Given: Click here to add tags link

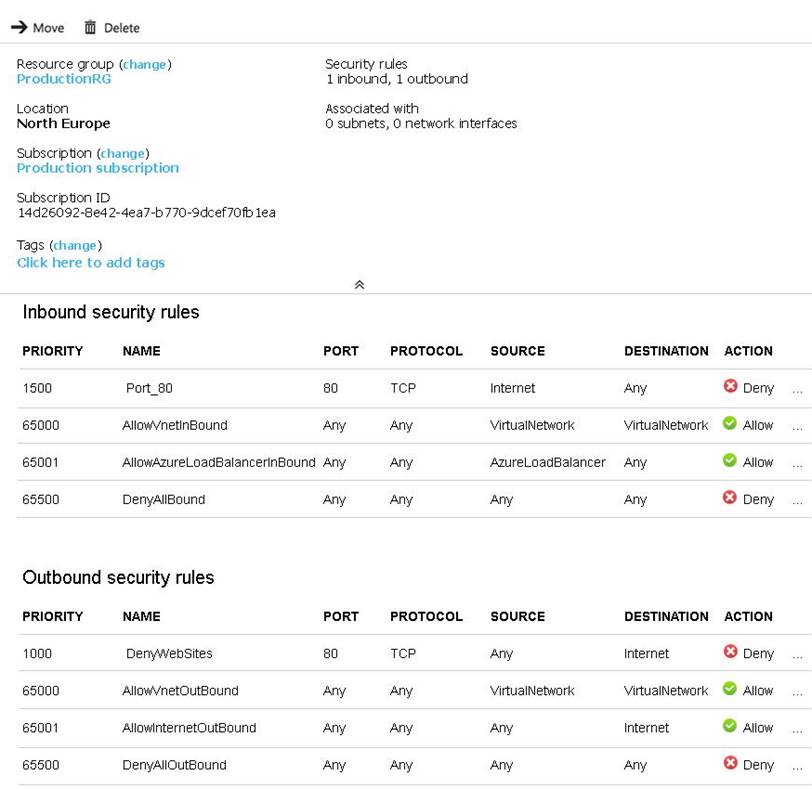Looking at the screenshot, I should pyautogui.click(x=91, y=262).
